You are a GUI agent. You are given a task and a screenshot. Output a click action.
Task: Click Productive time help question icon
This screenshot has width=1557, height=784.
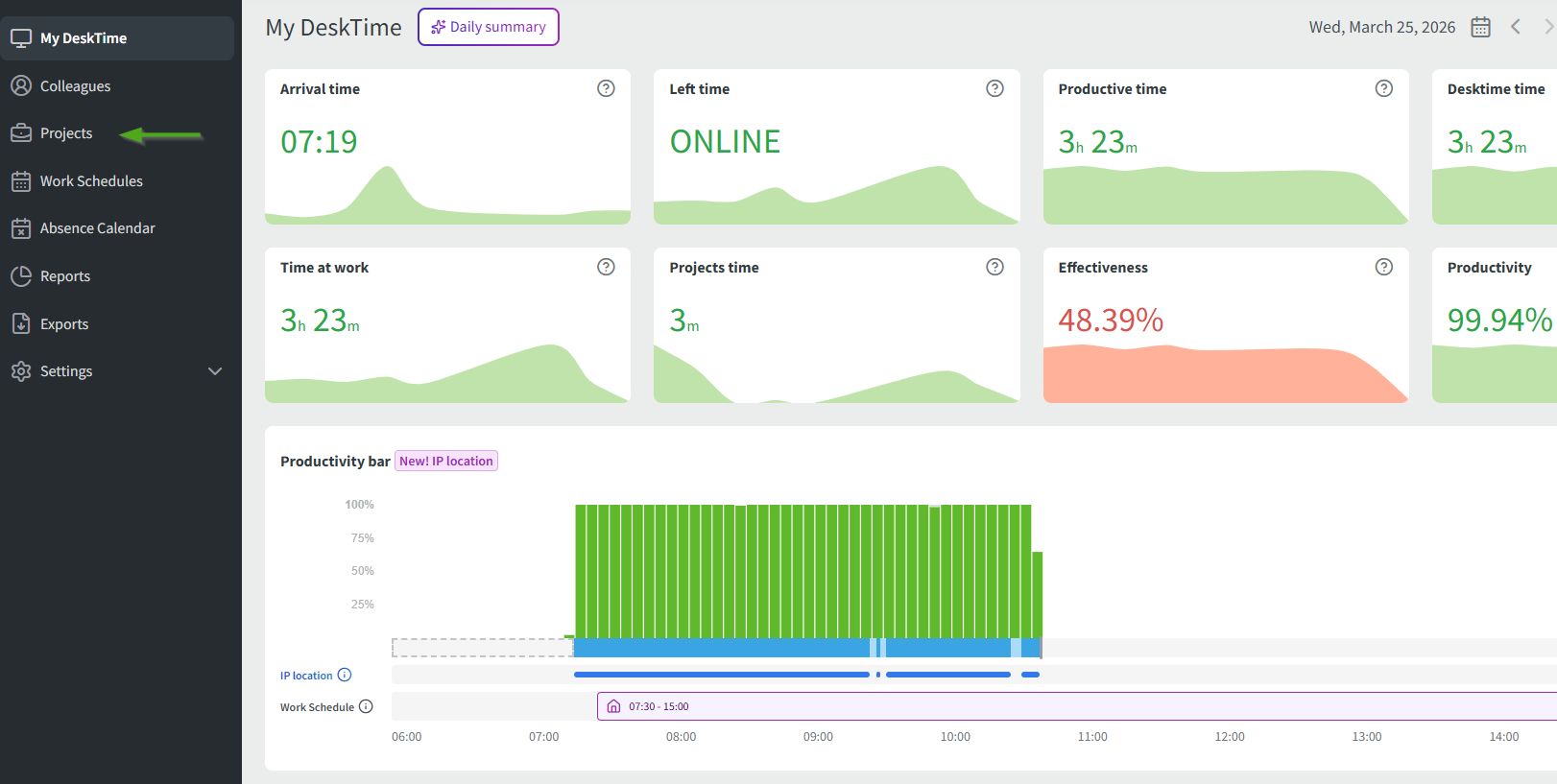pos(1383,88)
